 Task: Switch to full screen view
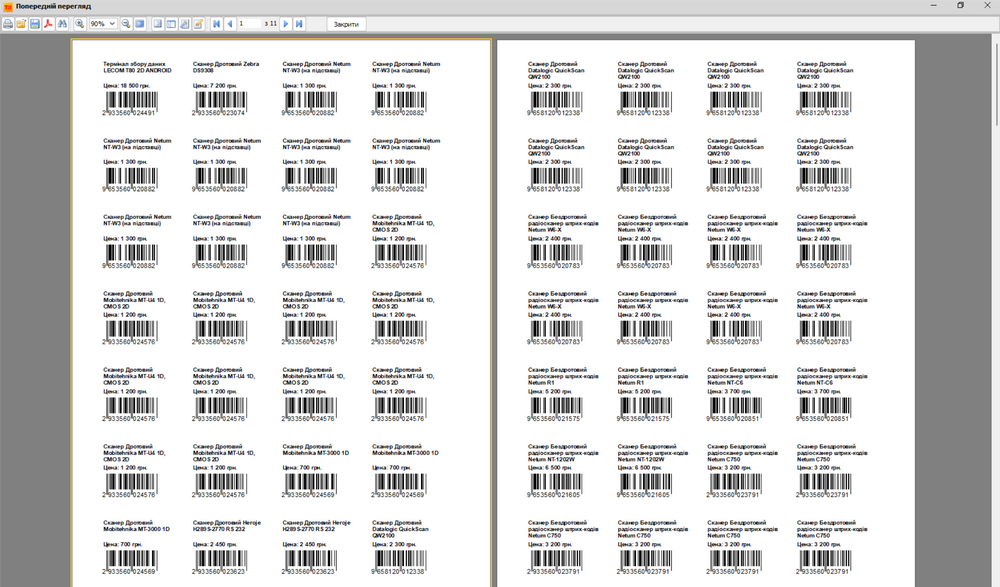[140, 23]
